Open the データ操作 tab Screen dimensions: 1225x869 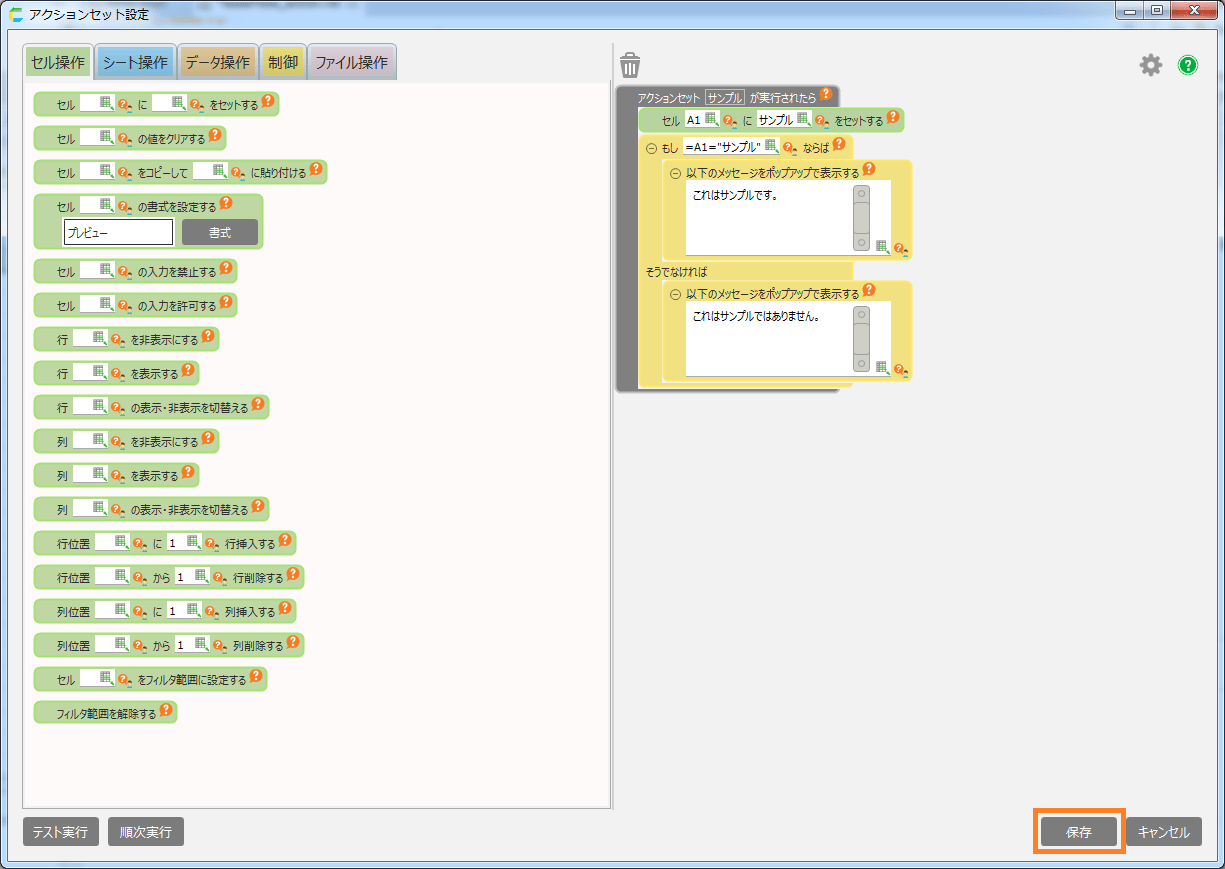pos(217,63)
